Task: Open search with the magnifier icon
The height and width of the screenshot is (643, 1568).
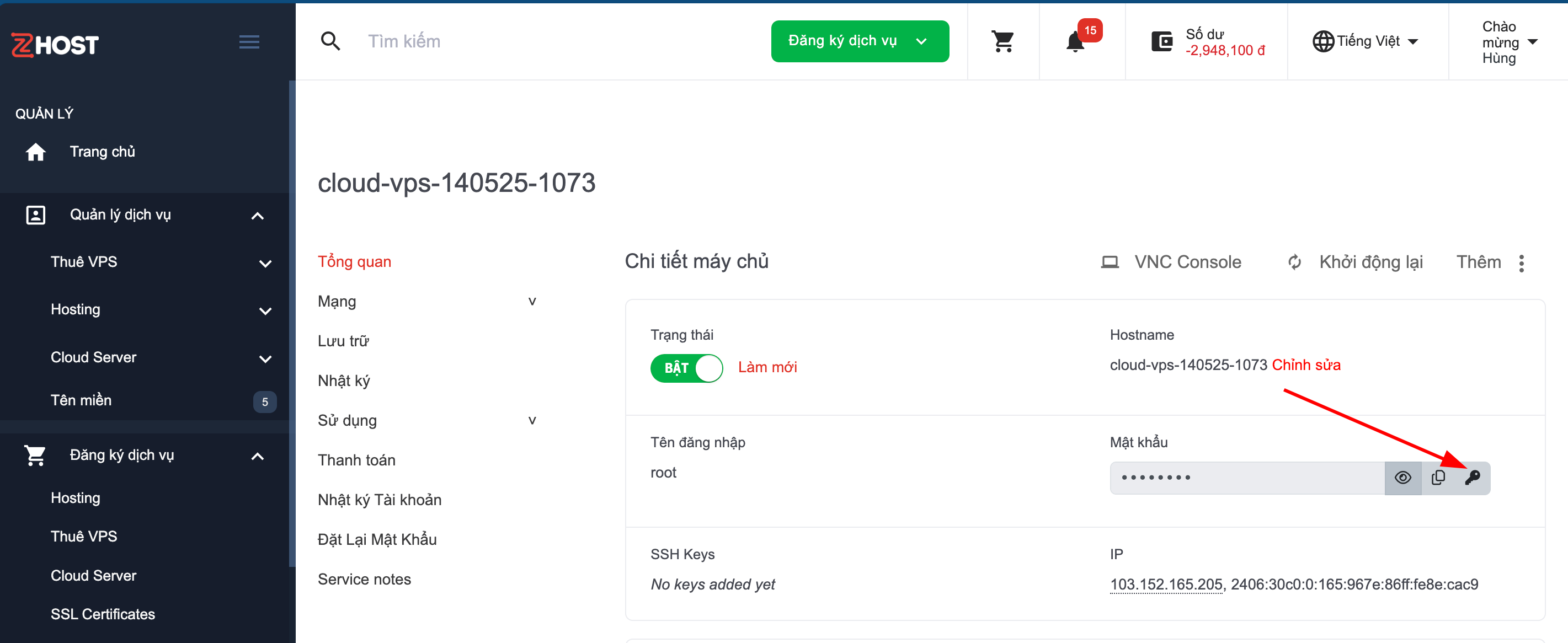Action: coord(330,40)
